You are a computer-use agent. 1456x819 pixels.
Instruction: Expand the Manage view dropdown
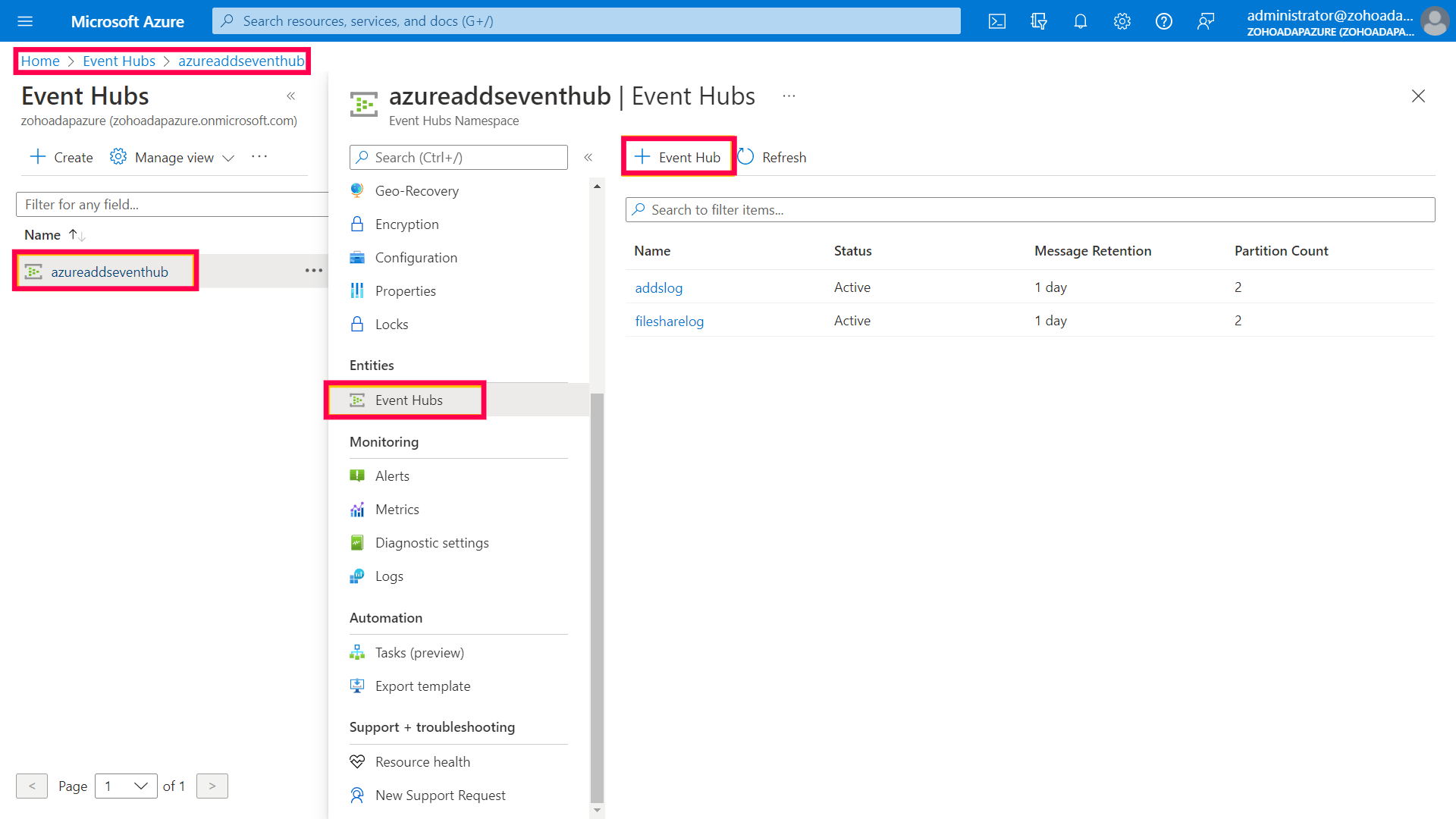pyautogui.click(x=173, y=157)
